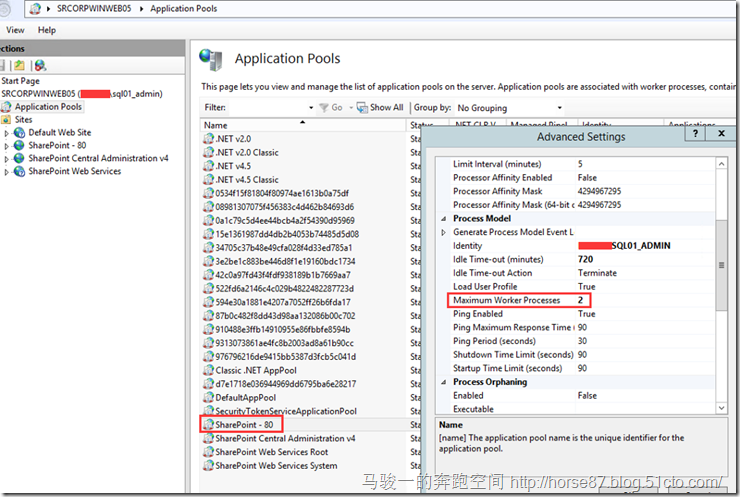Click the .NET v2.0 pool icon
The image size is (740, 497).
[x=209, y=138]
